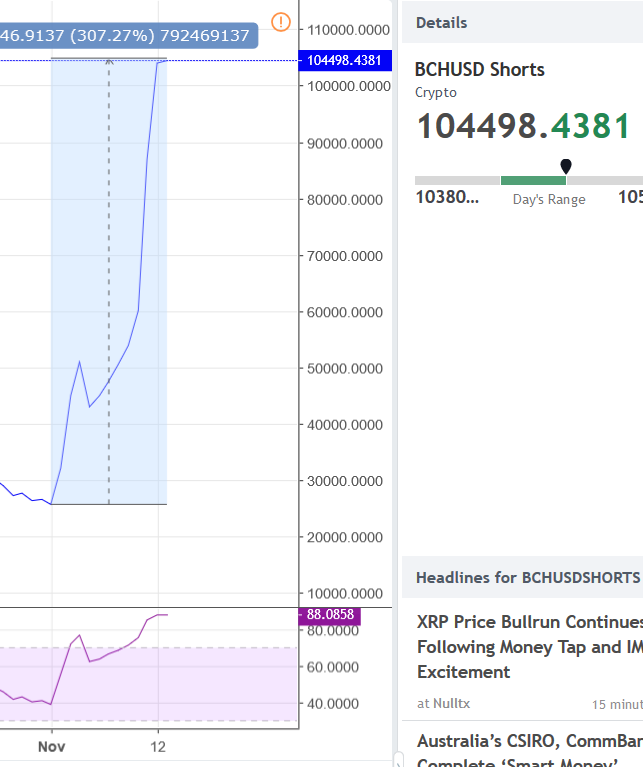Click the 12 date label on time axis

158,746
